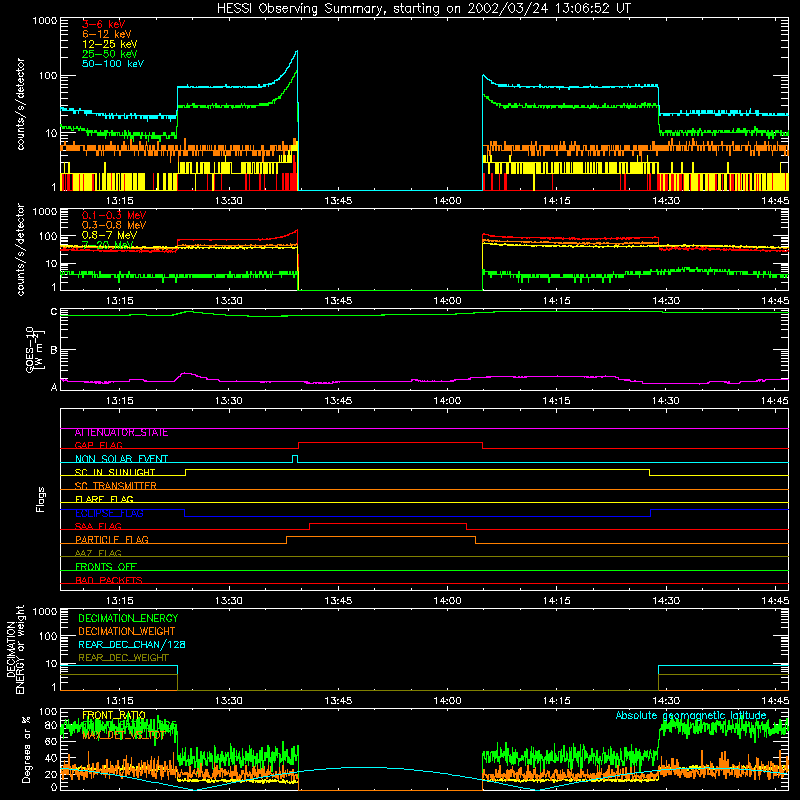
Task: Click 14:15 tick label under the decimation panel
Action: (556, 701)
